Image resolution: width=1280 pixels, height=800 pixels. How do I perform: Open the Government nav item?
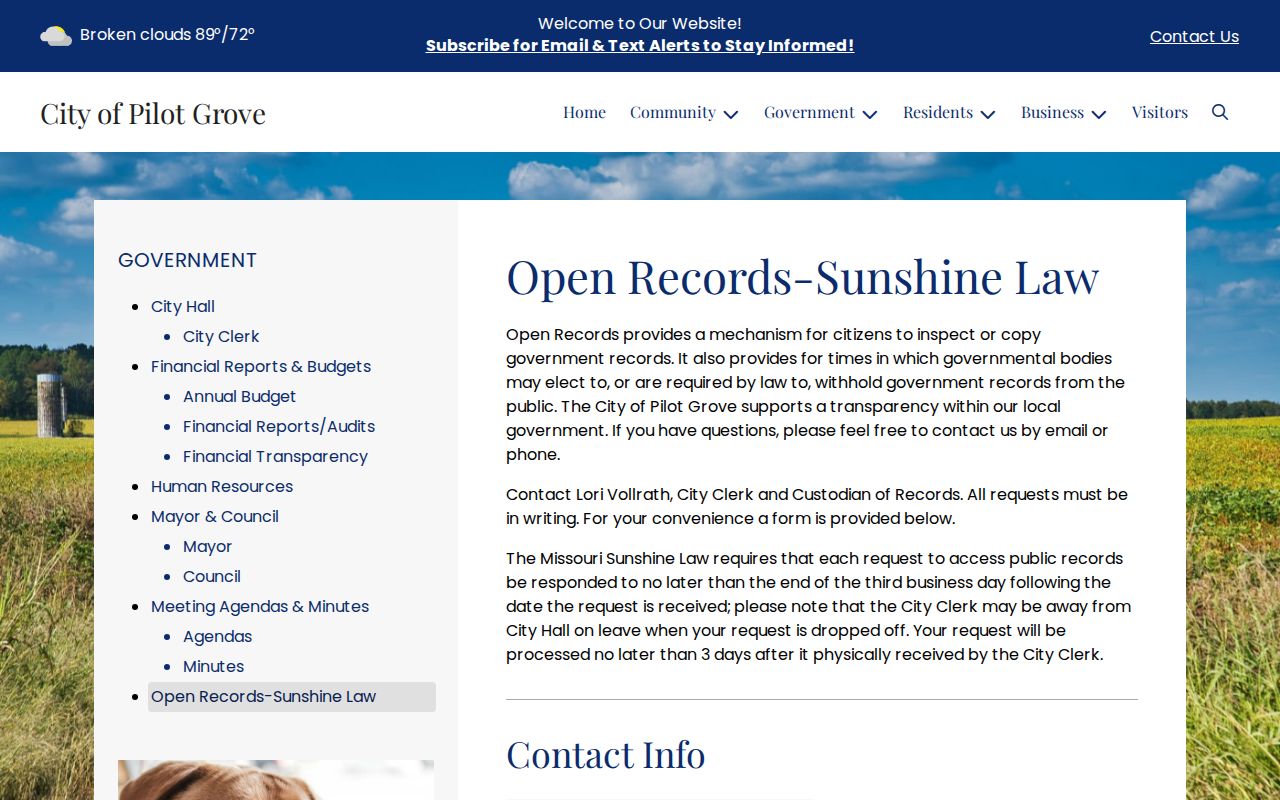point(809,112)
